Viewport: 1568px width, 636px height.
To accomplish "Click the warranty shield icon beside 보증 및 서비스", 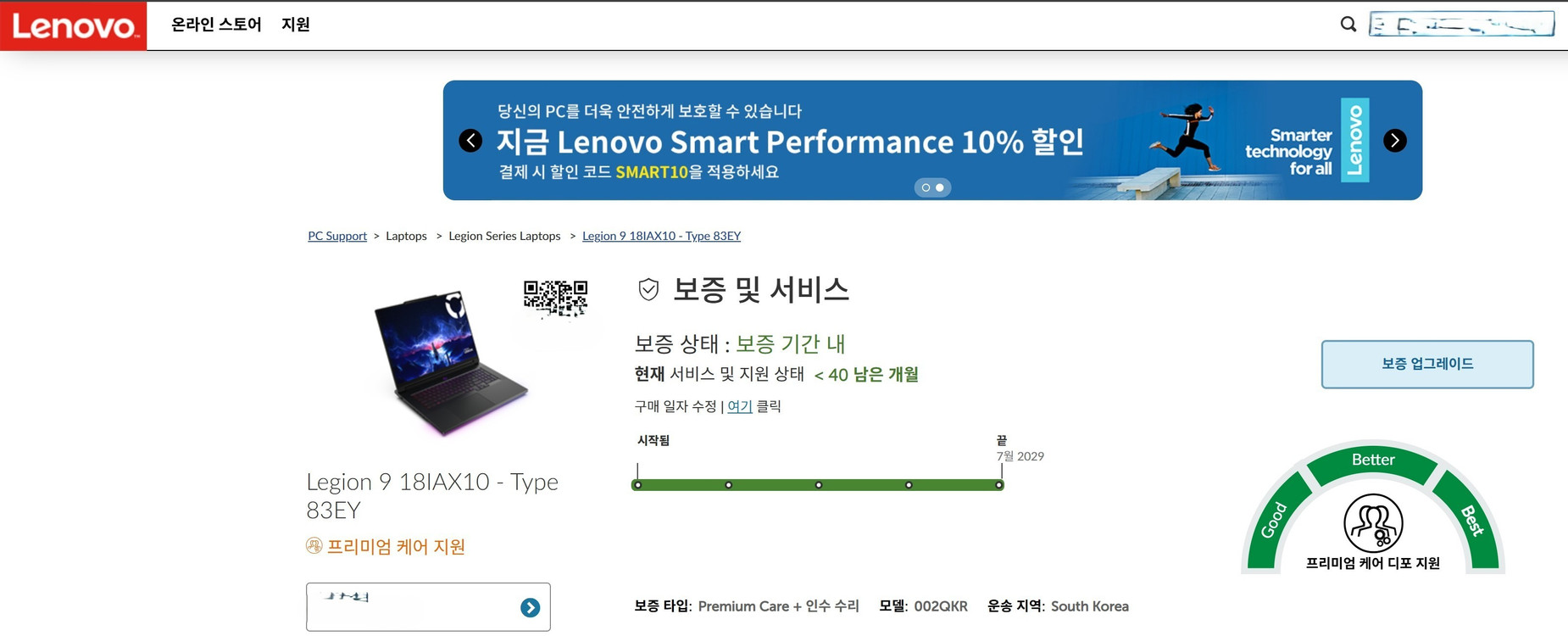I will [x=648, y=289].
